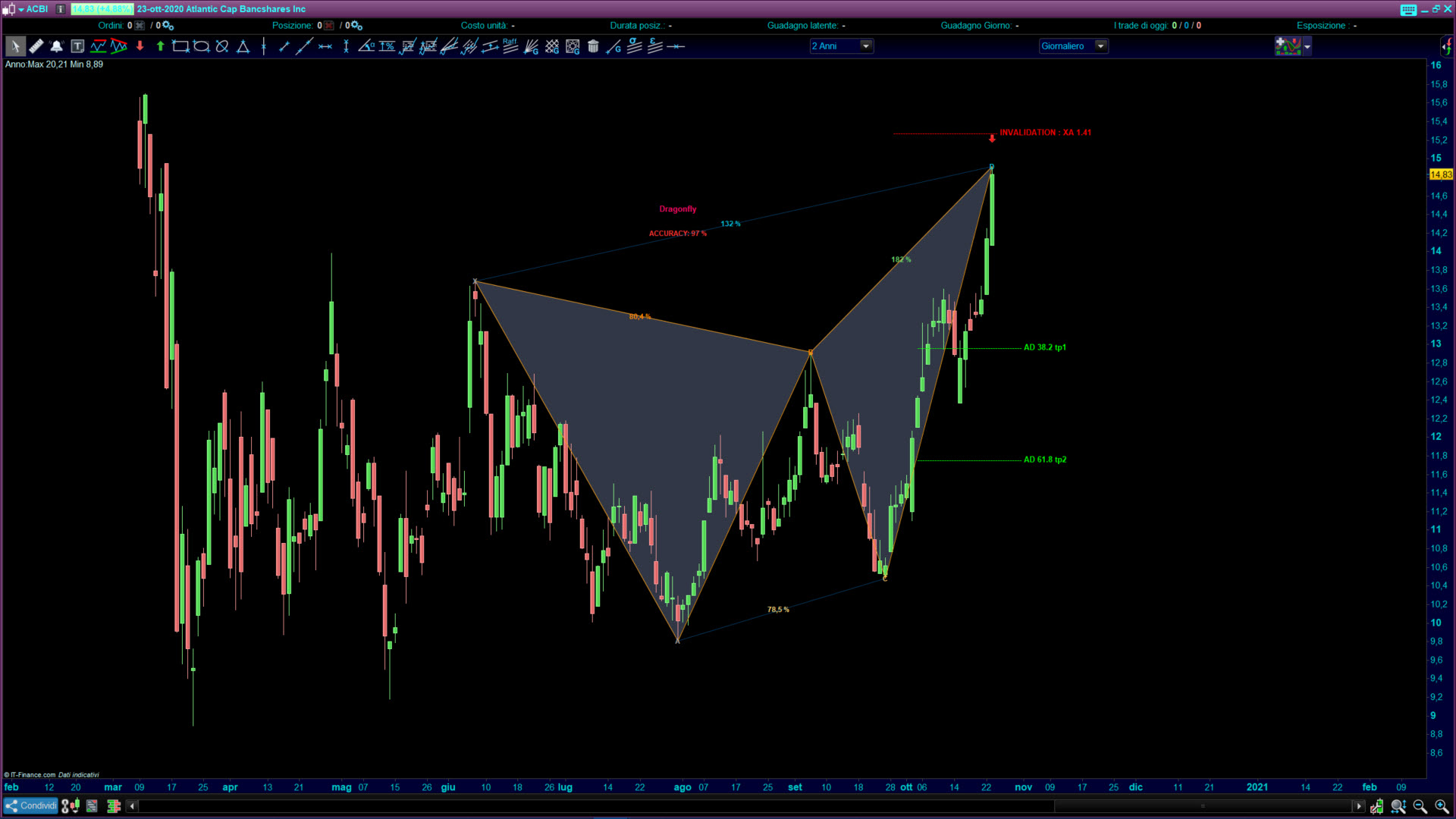
Task: Pick the red down arrow marker tool
Action: 140,46
